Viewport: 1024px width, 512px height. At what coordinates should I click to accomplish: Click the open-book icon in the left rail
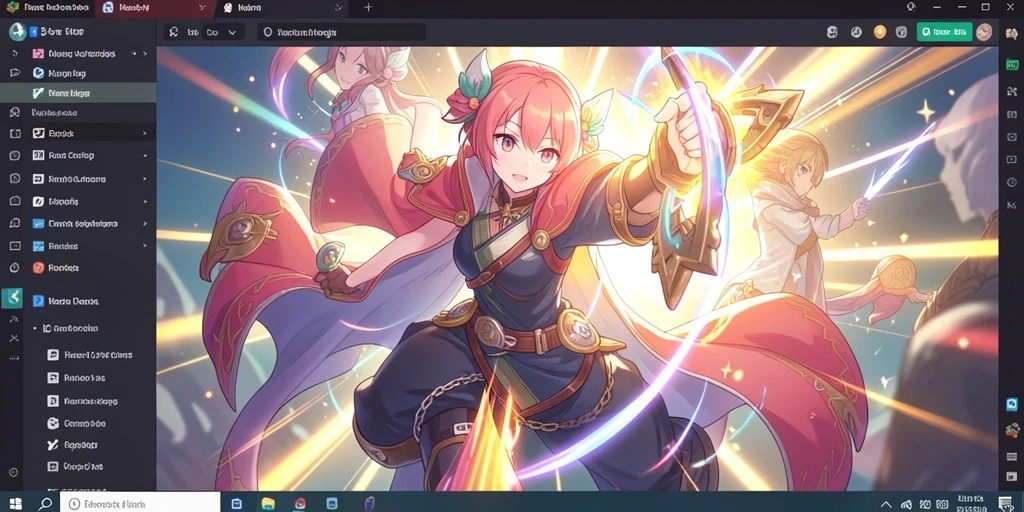pyautogui.click(x=15, y=134)
